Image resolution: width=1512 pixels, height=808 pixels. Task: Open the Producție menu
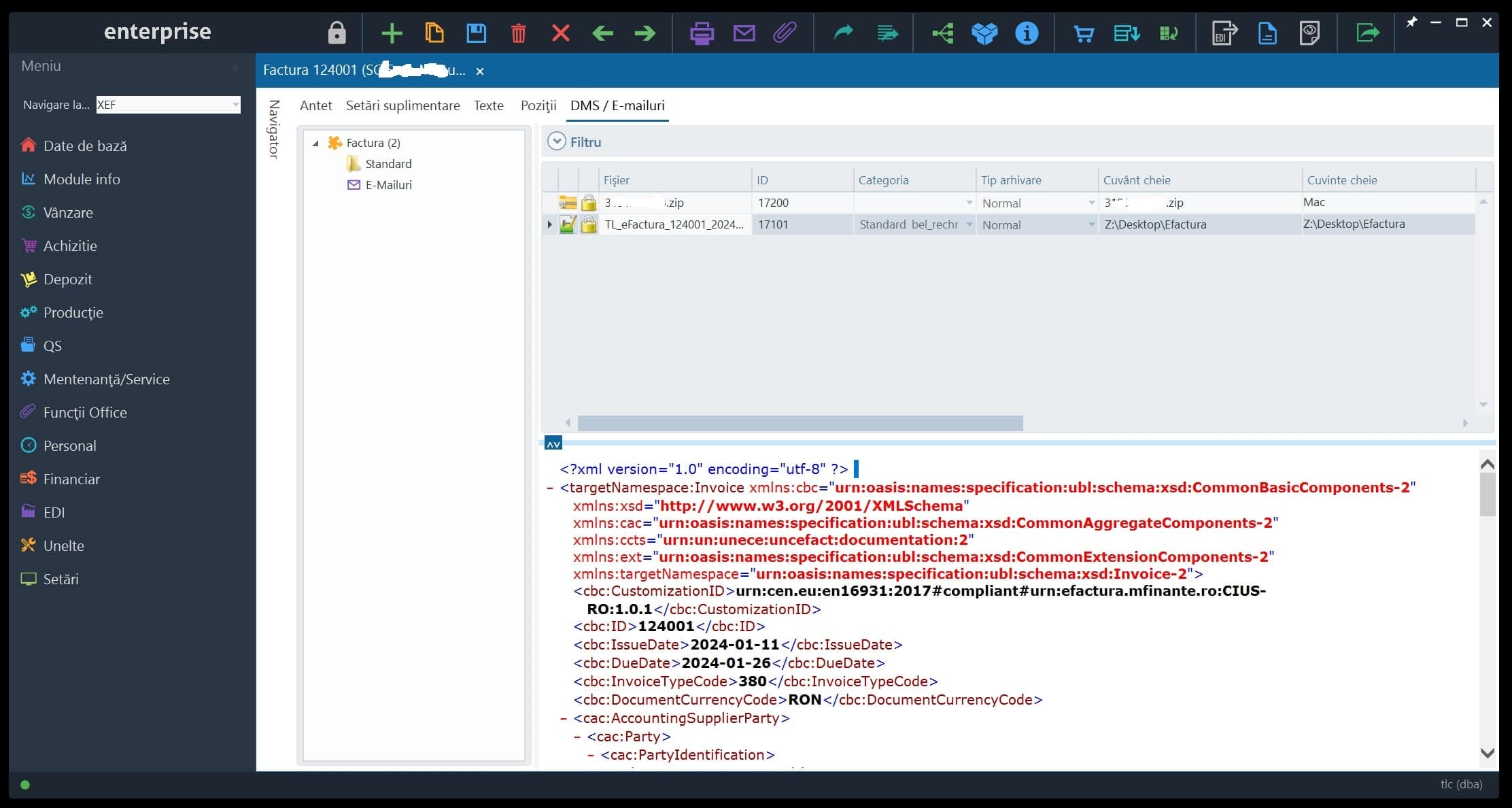(62, 312)
